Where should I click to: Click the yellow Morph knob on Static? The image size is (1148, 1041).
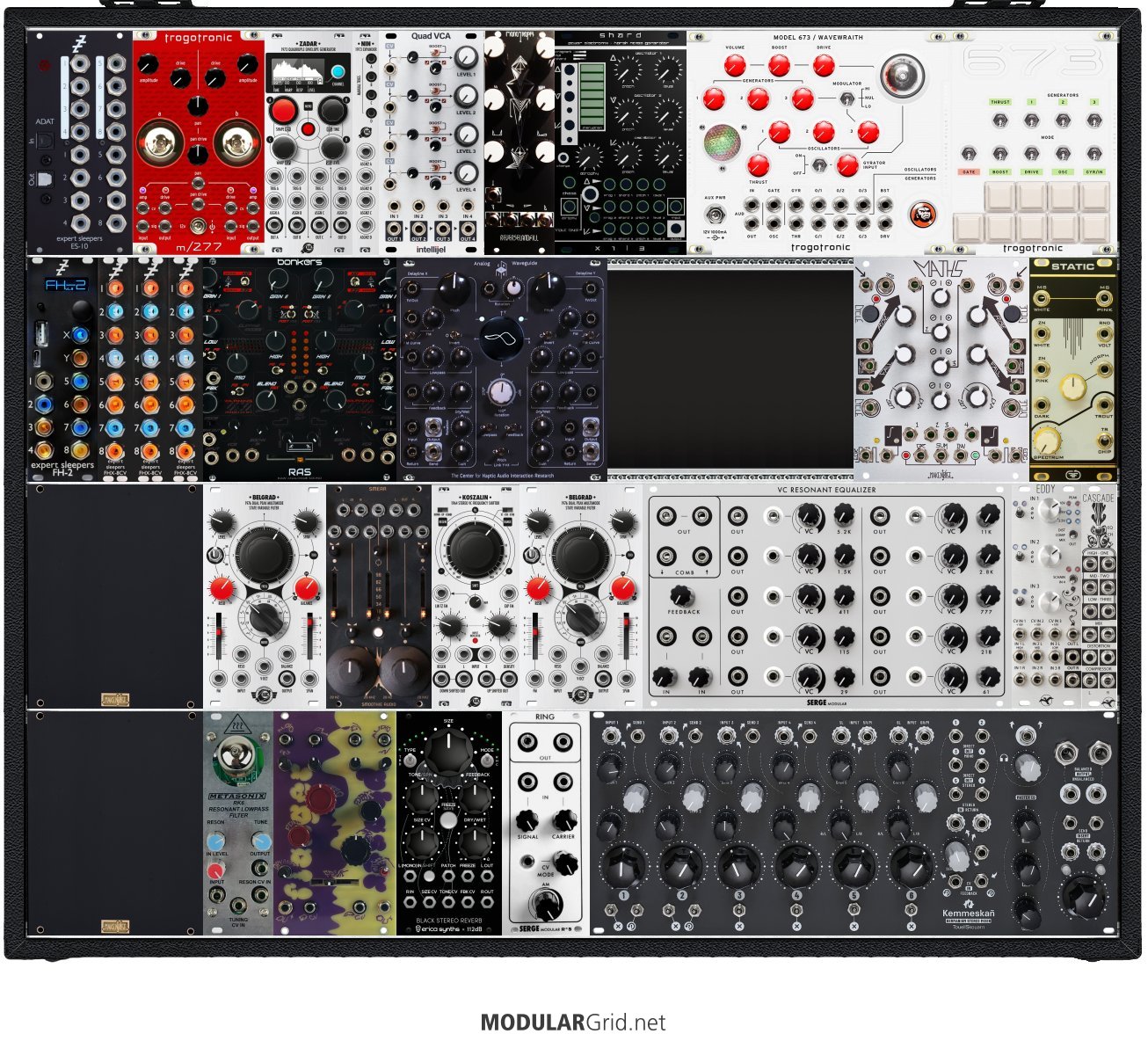(1073, 388)
